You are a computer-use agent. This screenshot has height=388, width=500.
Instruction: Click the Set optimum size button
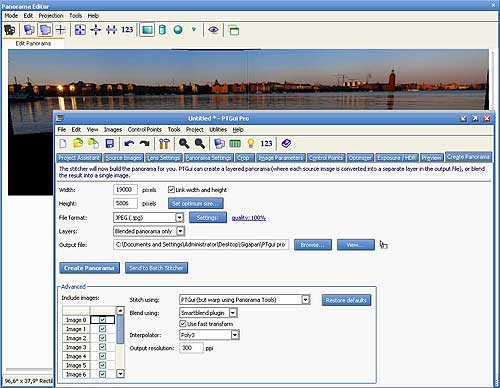click(x=196, y=203)
